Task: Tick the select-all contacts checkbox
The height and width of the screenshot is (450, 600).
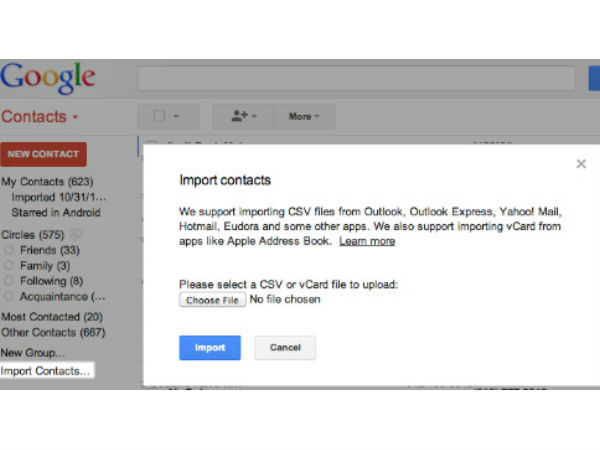Action: point(159,116)
